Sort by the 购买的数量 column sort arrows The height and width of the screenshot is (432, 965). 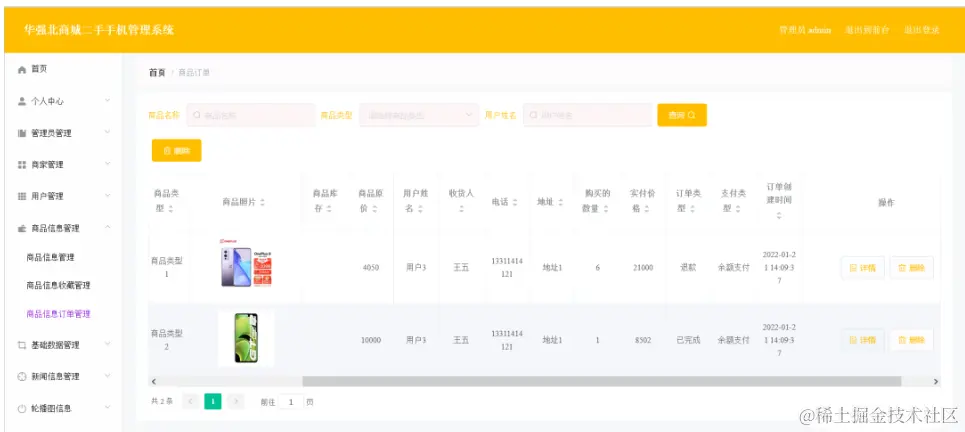(606, 209)
